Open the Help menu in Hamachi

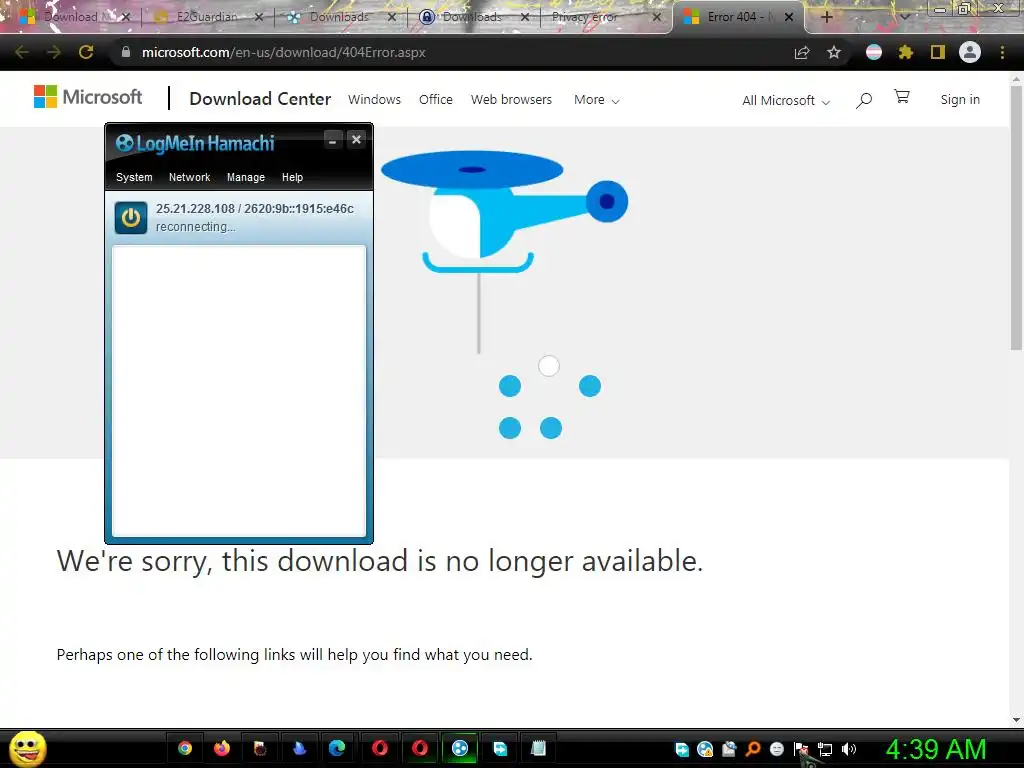coord(292,177)
